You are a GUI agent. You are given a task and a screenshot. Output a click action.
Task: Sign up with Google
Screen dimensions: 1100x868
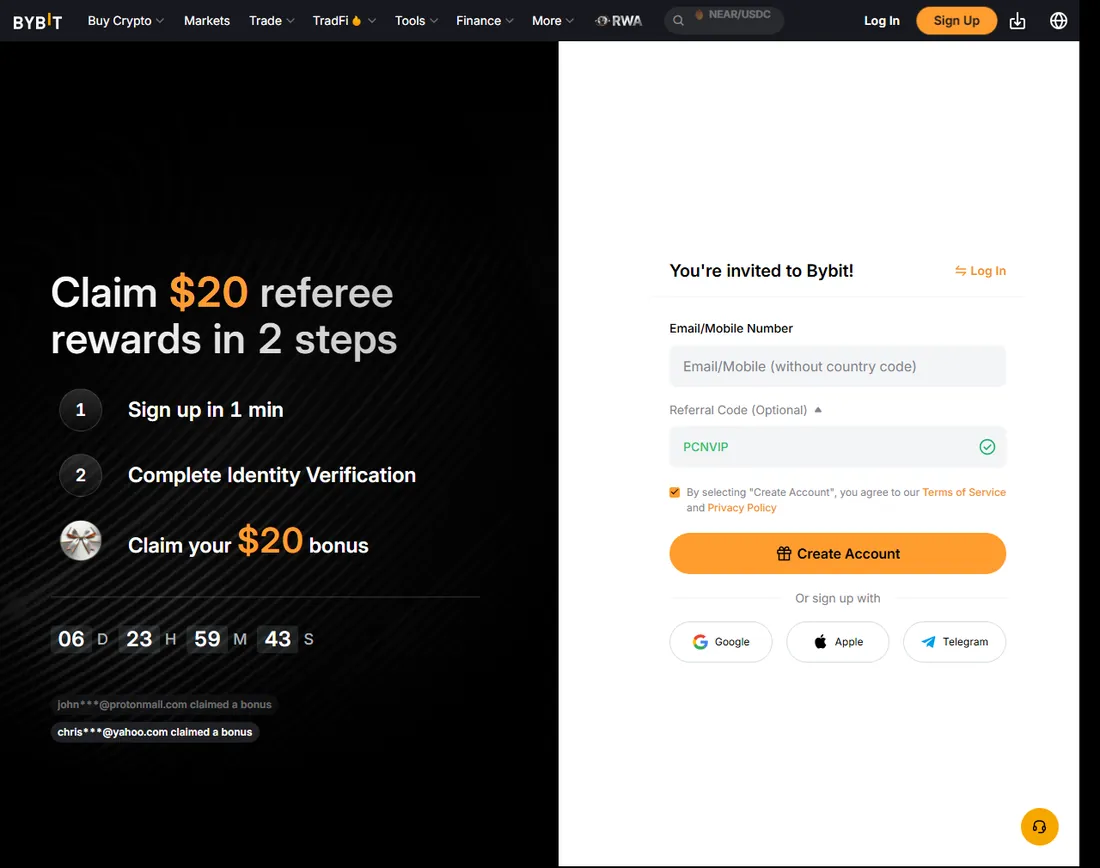720,642
